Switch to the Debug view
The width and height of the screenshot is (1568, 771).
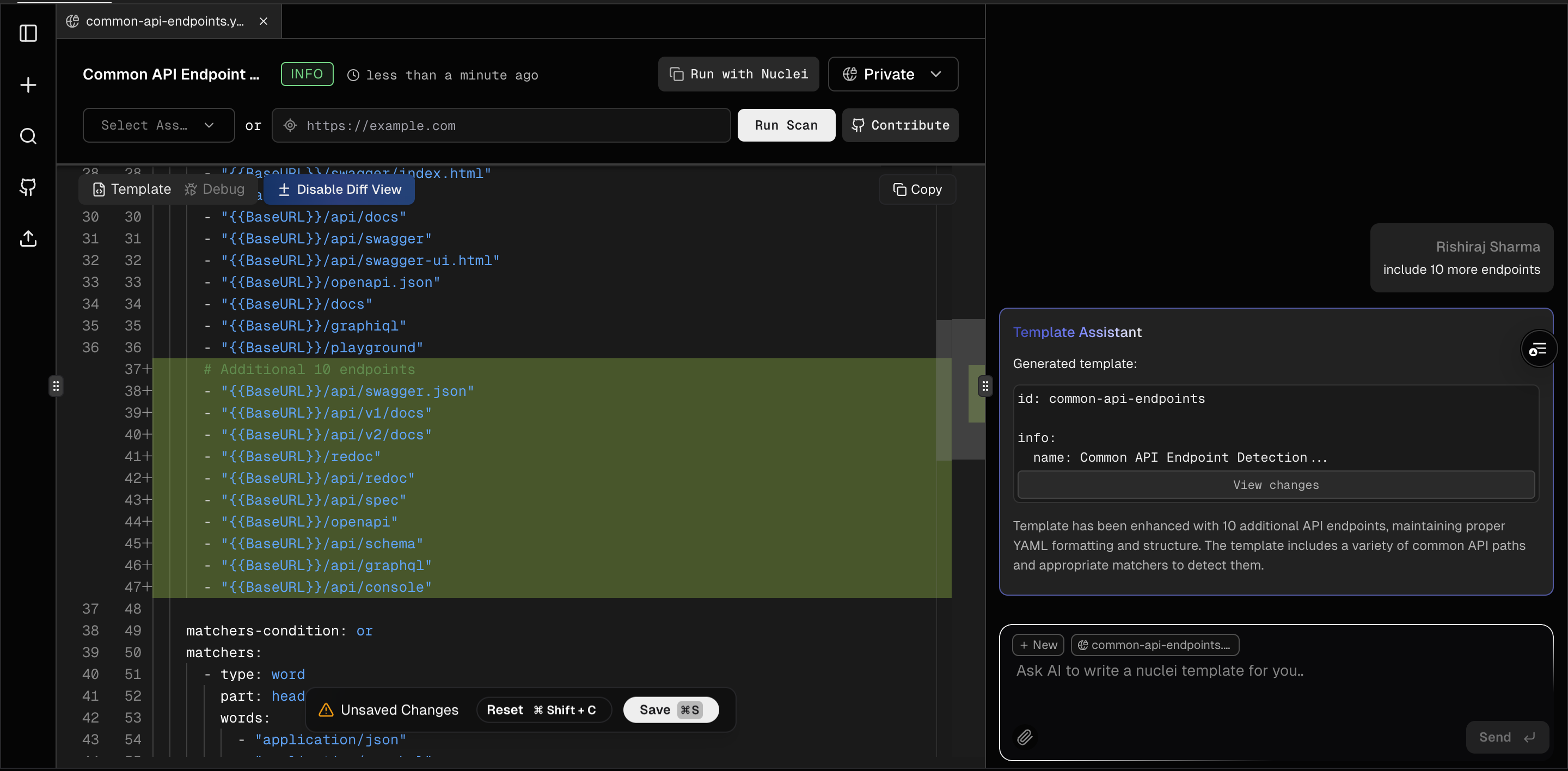tap(215, 189)
